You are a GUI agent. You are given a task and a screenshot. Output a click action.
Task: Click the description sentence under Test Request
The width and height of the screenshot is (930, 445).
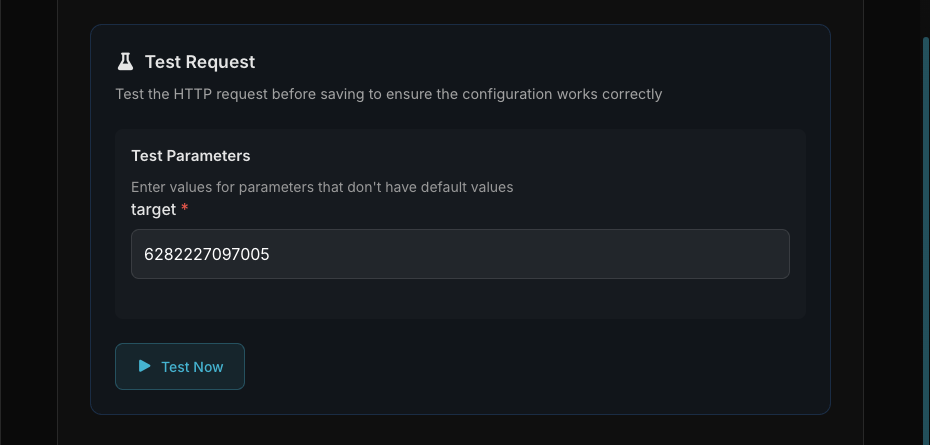click(x=388, y=94)
